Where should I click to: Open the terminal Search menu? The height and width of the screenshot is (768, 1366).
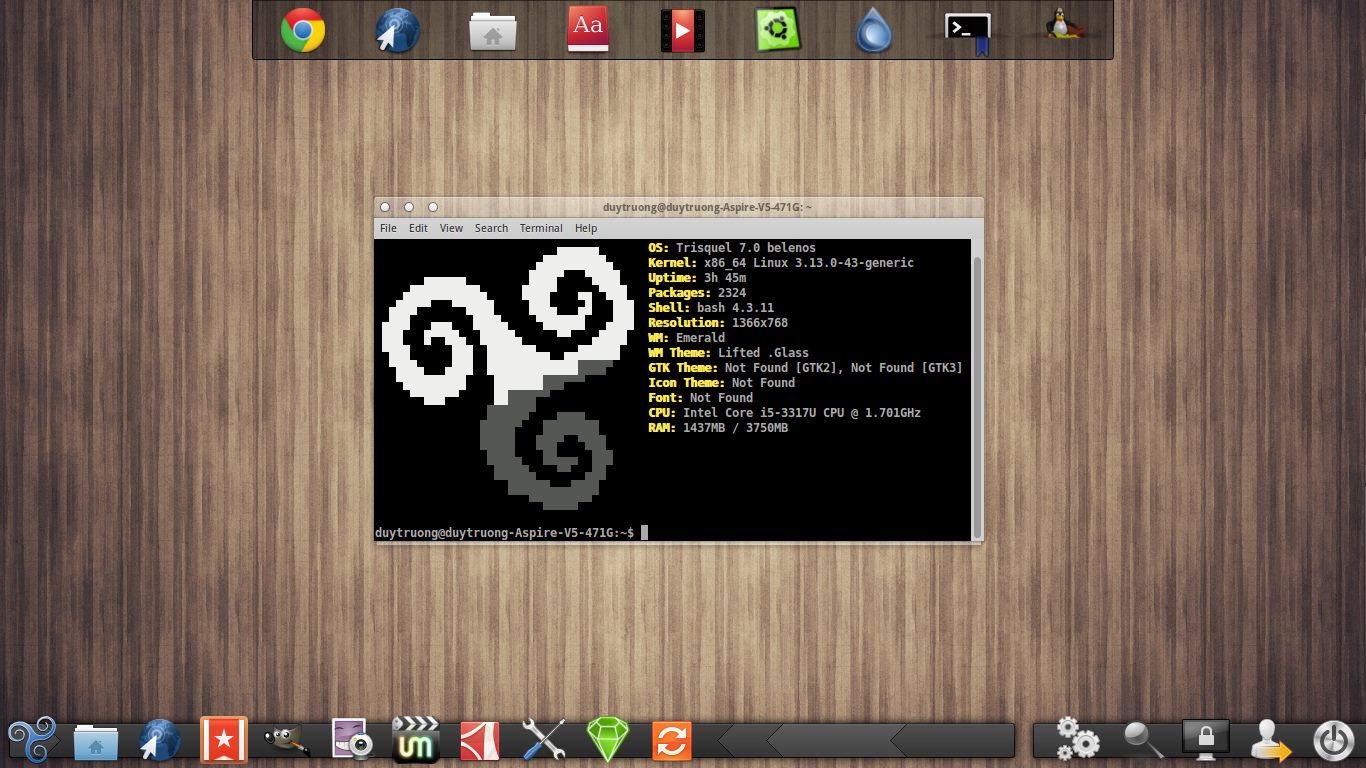tap(491, 228)
